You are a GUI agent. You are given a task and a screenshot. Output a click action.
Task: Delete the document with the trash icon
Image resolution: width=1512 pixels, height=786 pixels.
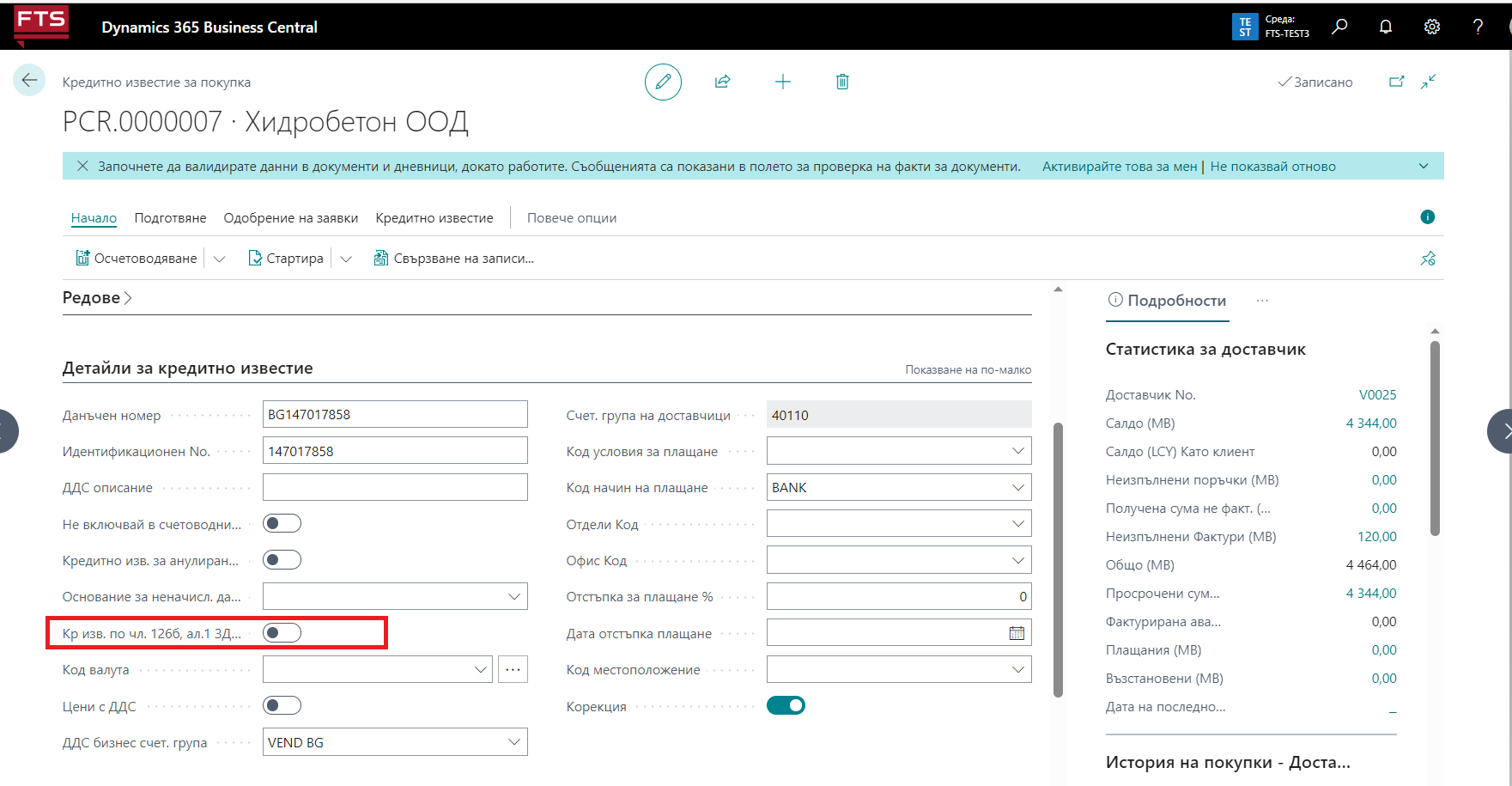pos(842,82)
